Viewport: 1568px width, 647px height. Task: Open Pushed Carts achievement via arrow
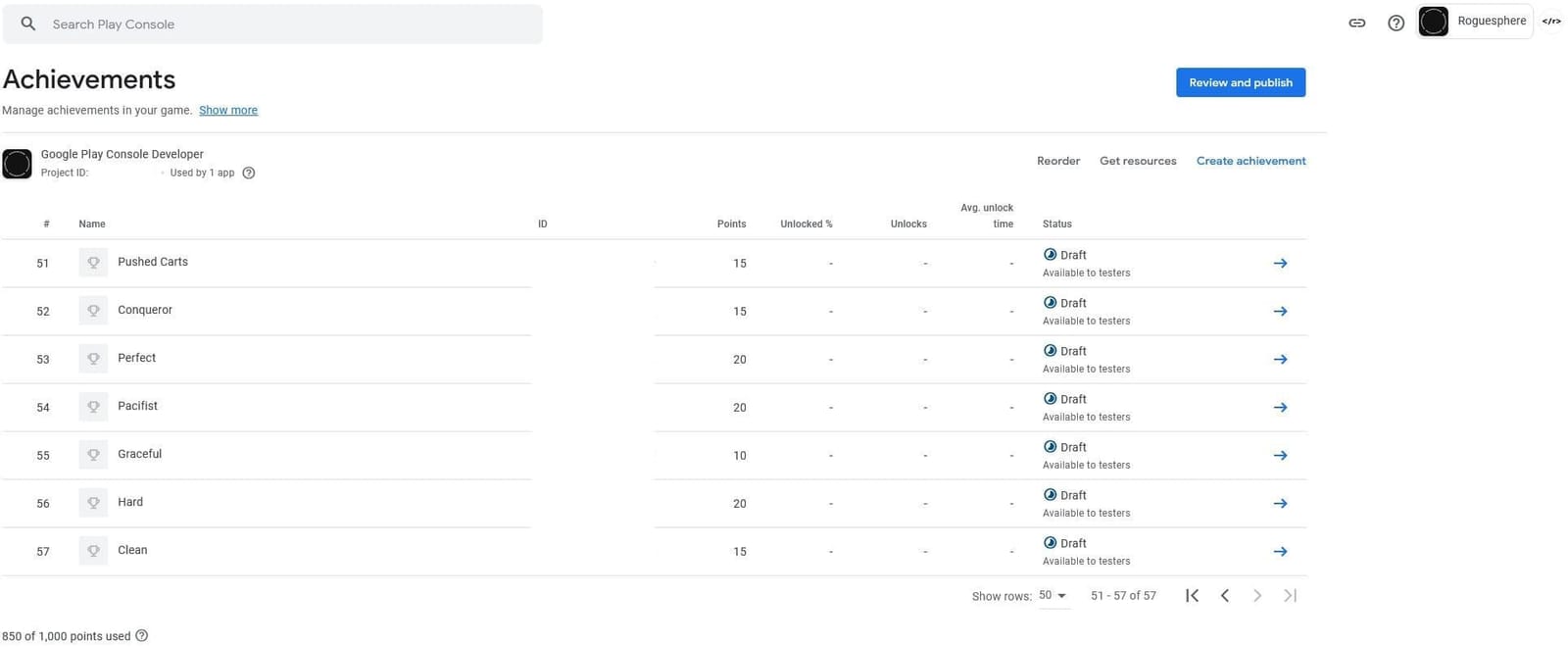[1280, 263]
